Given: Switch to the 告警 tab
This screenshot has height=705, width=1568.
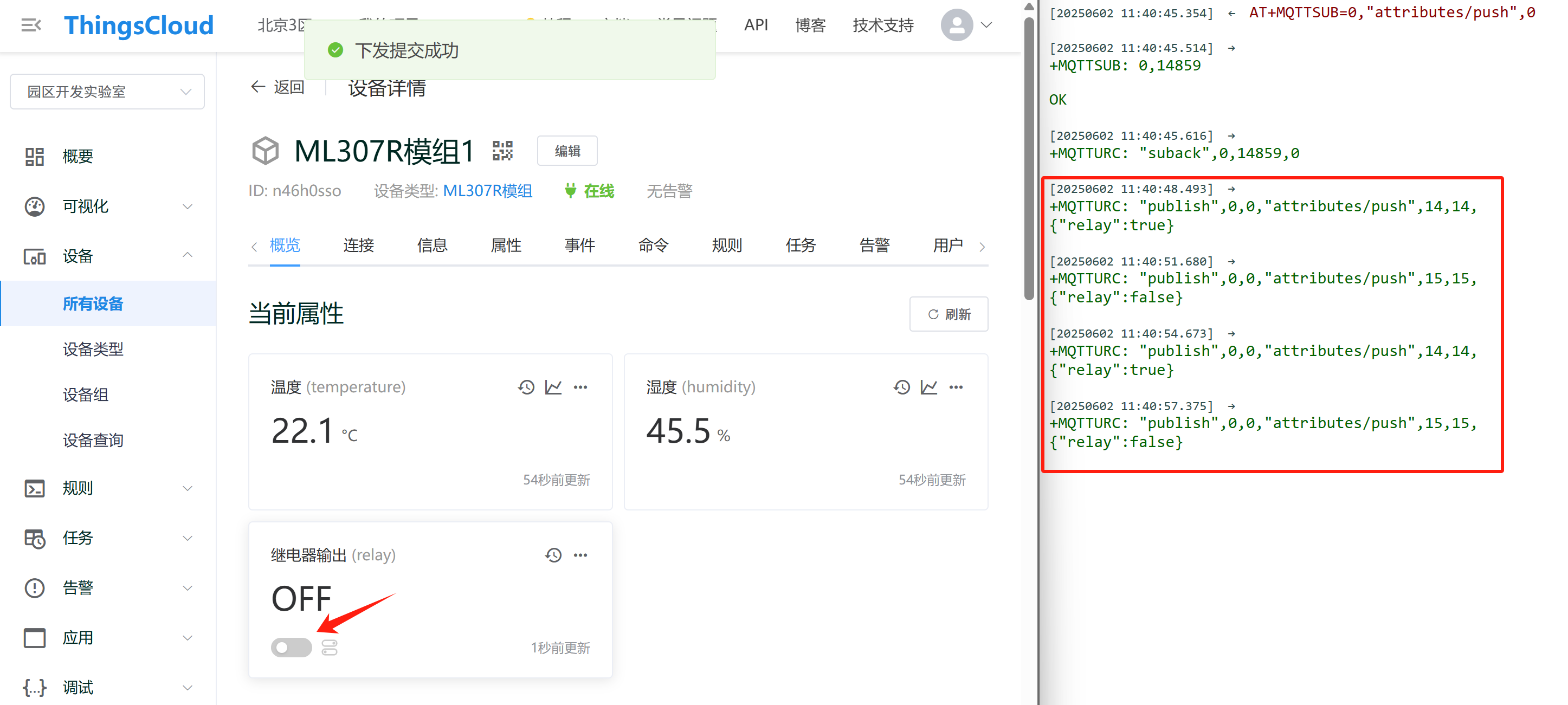Looking at the screenshot, I should click(874, 245).
